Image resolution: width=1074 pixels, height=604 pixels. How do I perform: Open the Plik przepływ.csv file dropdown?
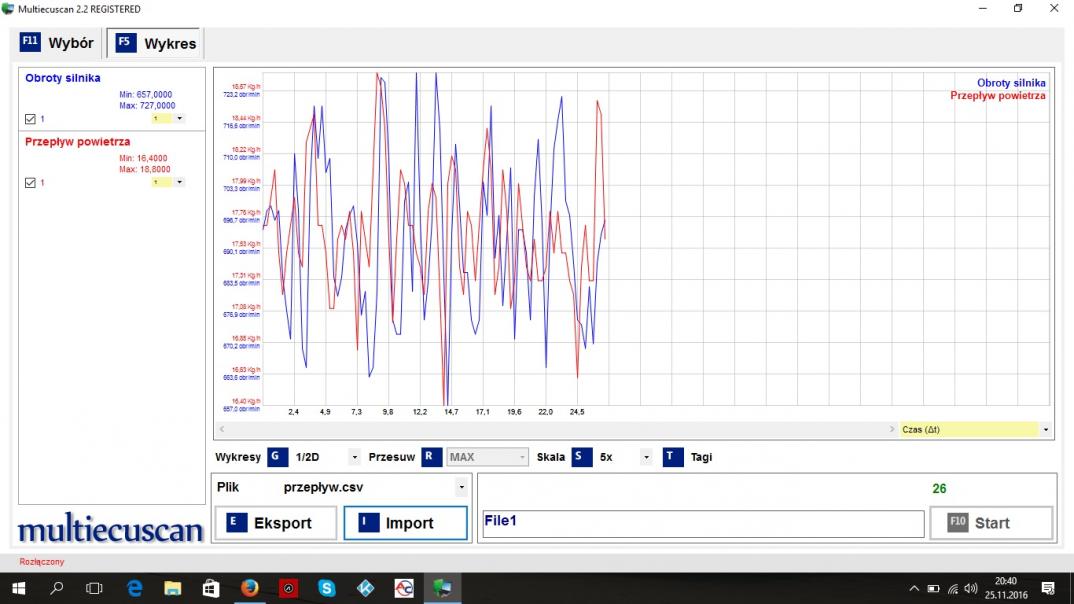click(461, 488)
